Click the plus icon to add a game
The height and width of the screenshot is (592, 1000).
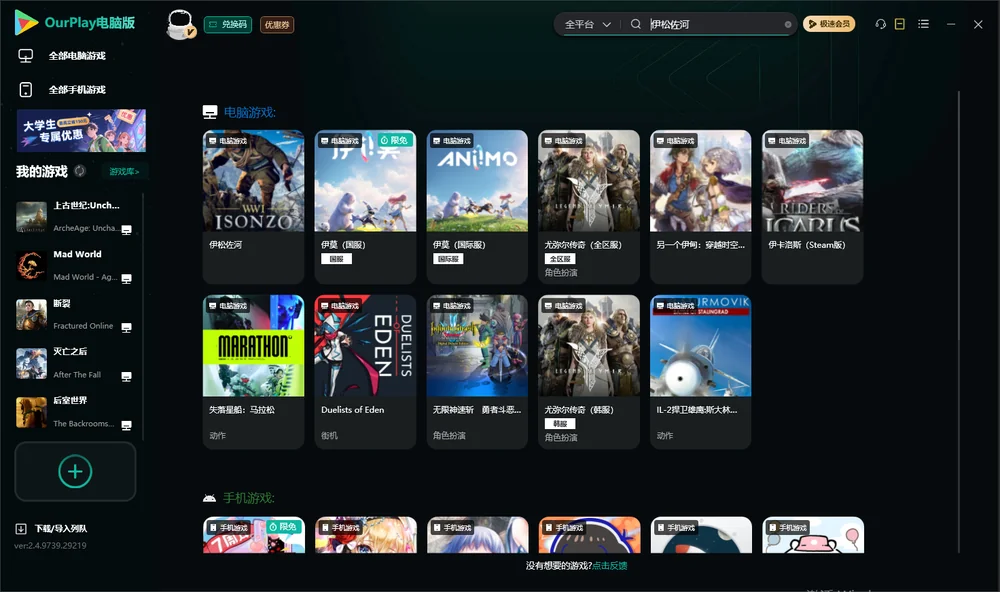point(75,471)
